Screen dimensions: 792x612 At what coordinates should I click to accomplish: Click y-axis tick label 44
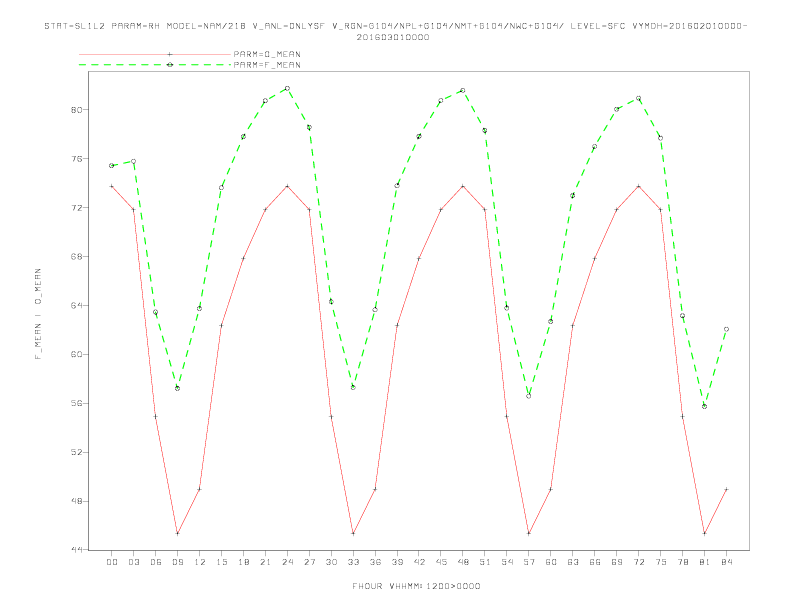[77, 549]
